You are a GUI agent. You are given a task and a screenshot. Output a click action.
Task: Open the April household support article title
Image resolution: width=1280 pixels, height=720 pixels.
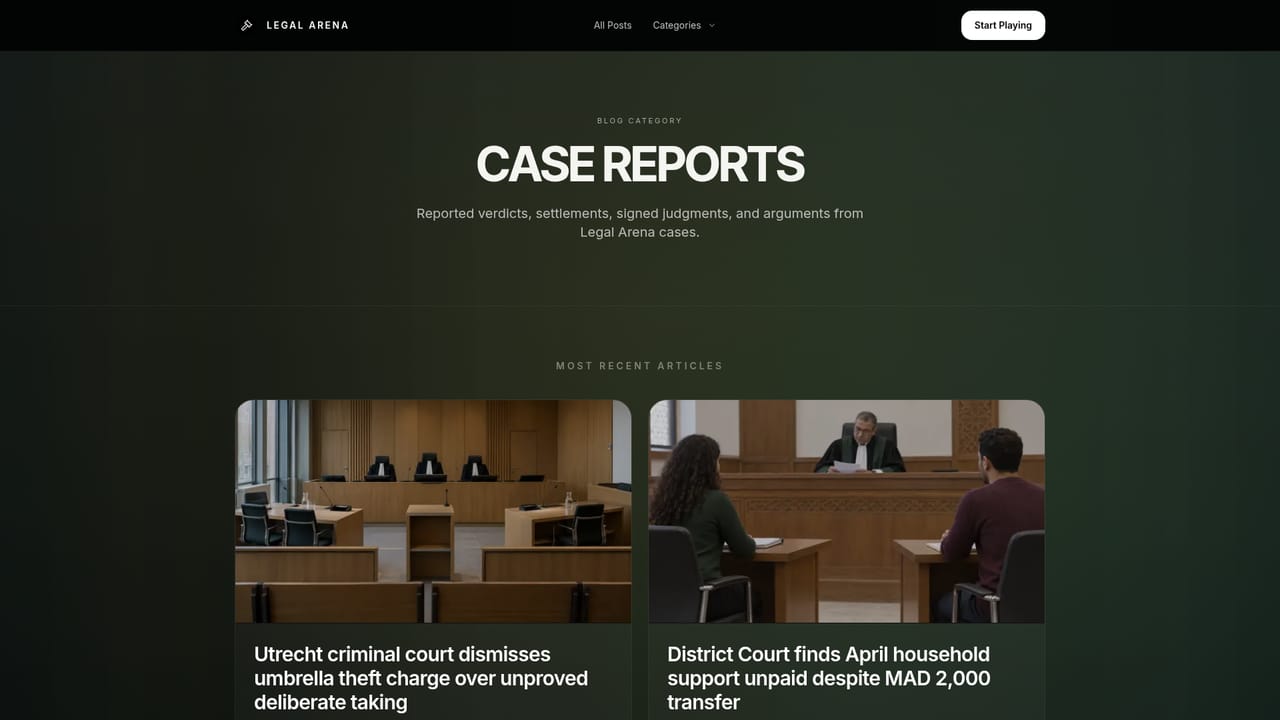(829, 678)
